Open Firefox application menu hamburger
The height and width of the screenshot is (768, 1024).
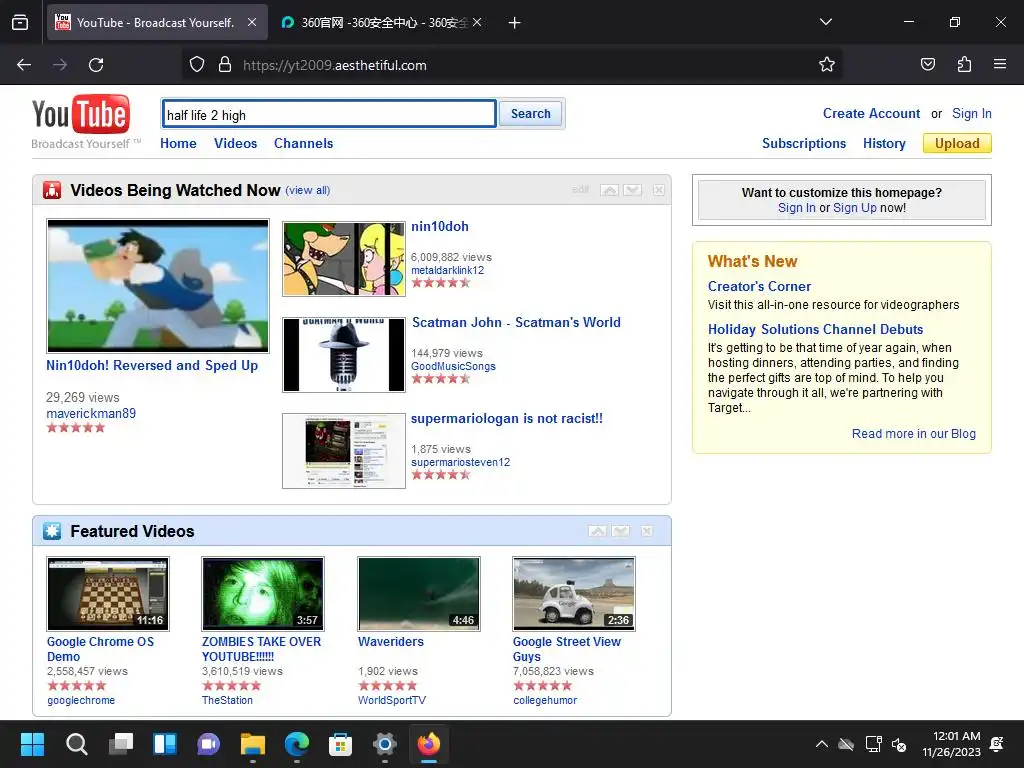[1000, 64]
